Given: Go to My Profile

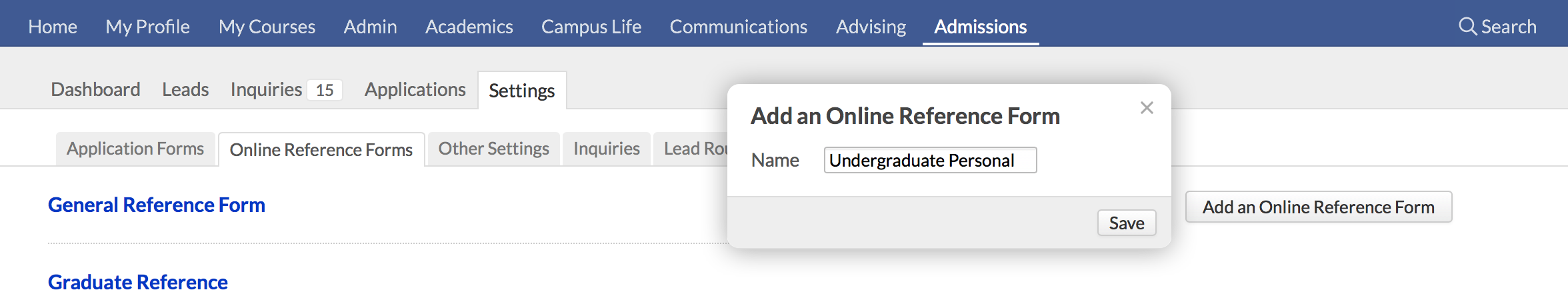Looking at the screenshot, I should point(147,27).
